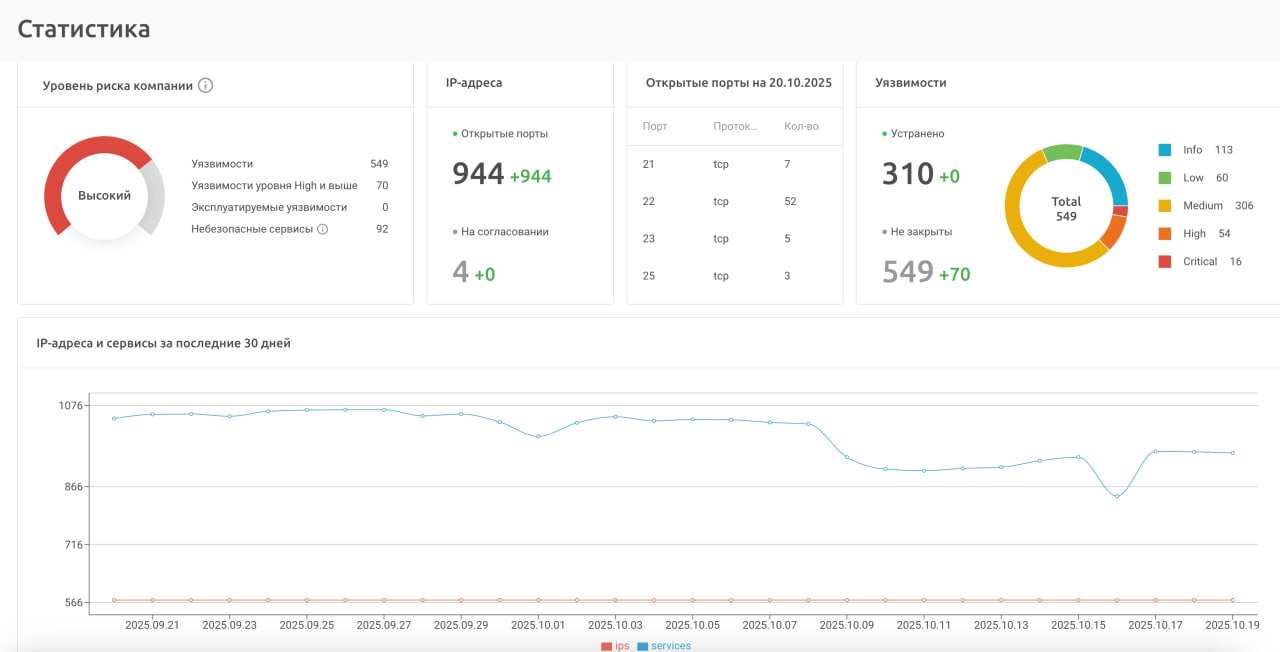This screenshot has width=1280, height=652.
Task: Open the 310 Устранено vulnerabilities count
Action: point(908,174)
